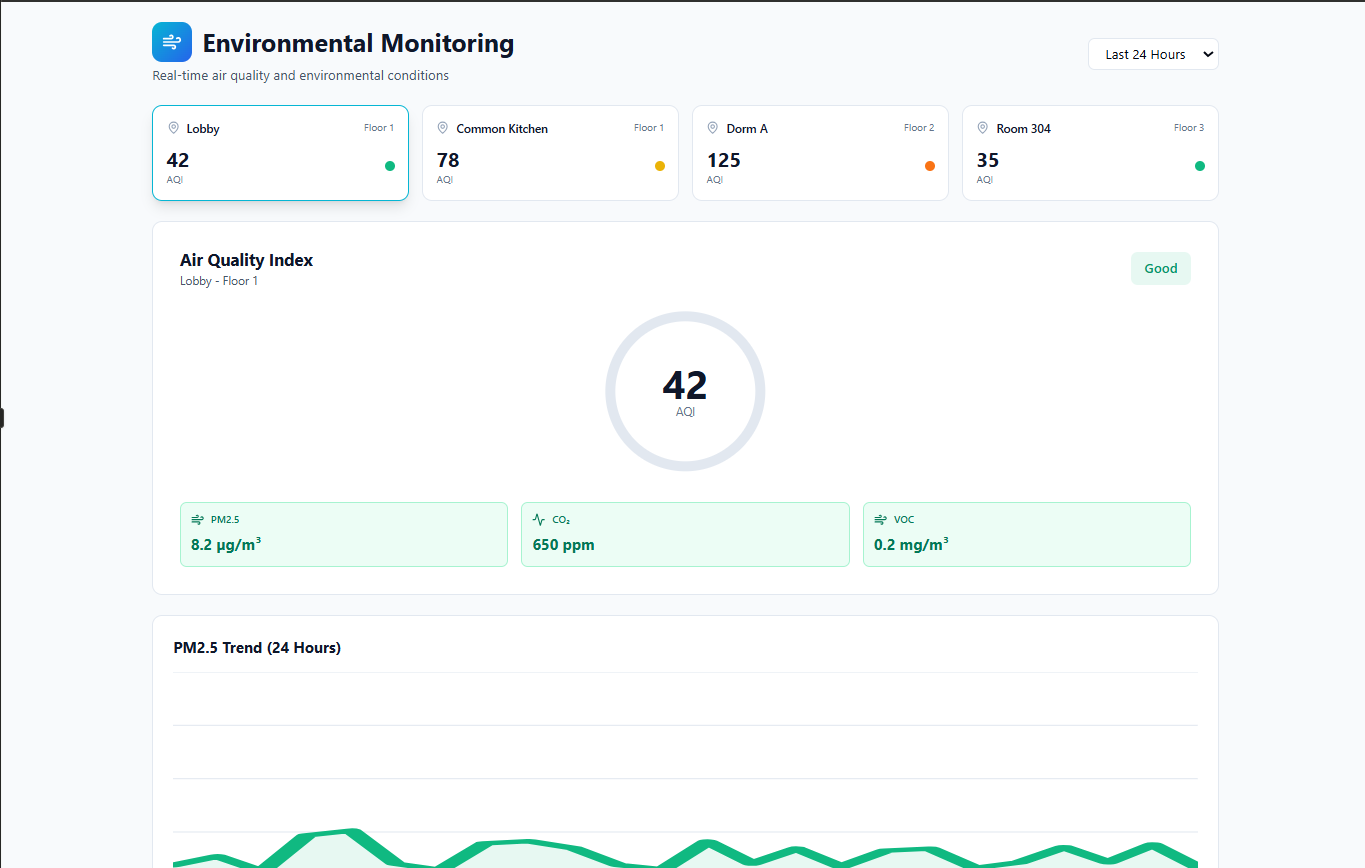Click the VOC wind icon
Image resolution: width=1365 pixels, height=868 pixels.
coord(881,520)
